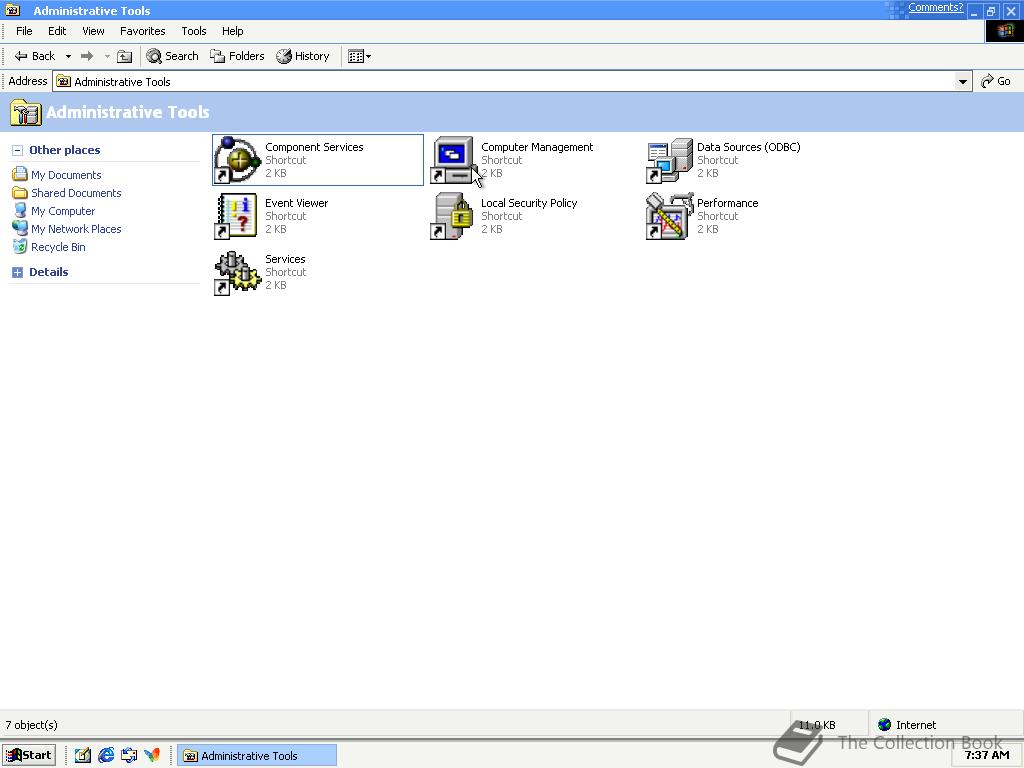
Task: Click the Show Desktop quick launch icon
Action: pos(82,756)
